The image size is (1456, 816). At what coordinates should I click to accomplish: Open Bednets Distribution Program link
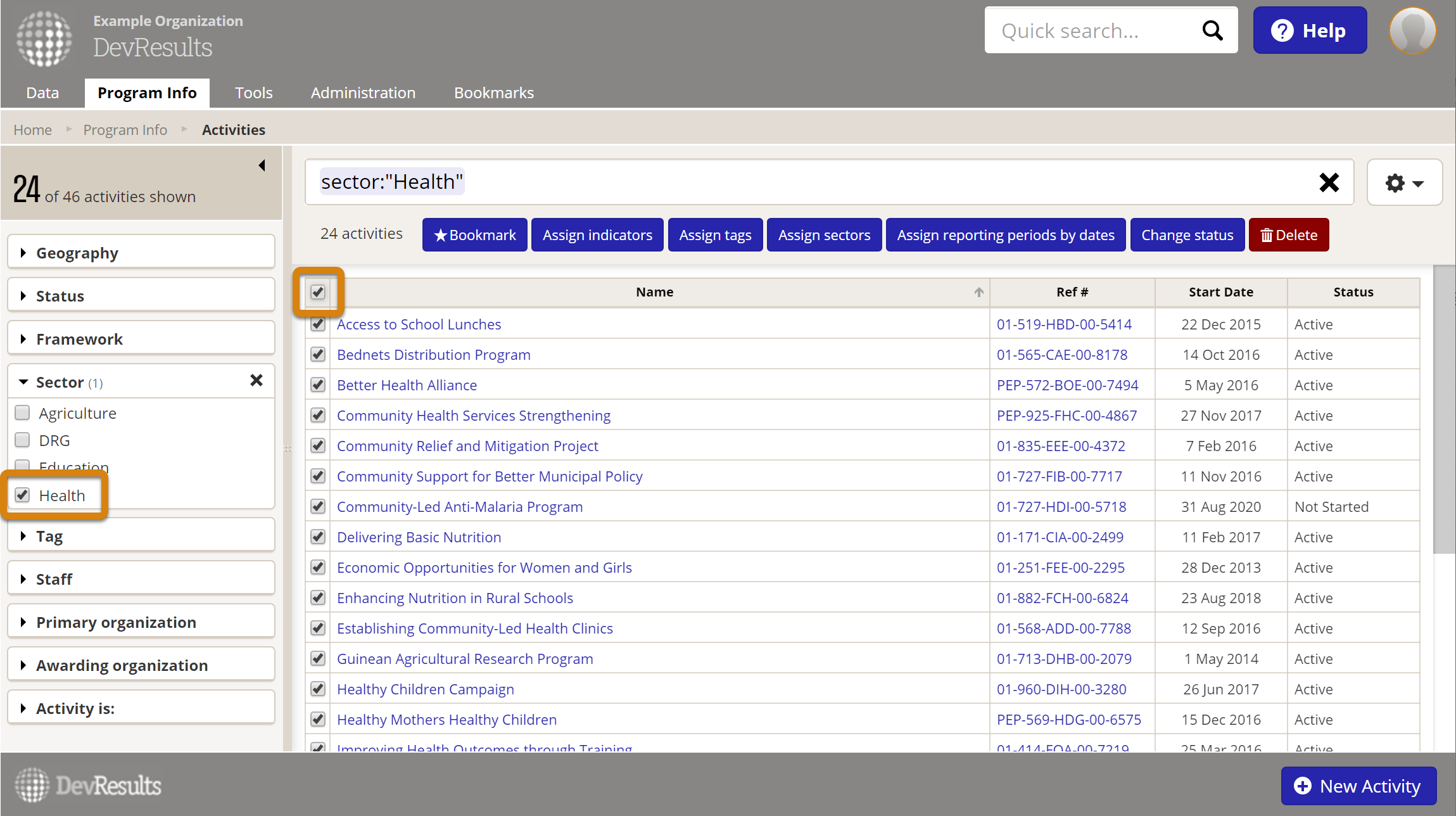click(433, 355)
